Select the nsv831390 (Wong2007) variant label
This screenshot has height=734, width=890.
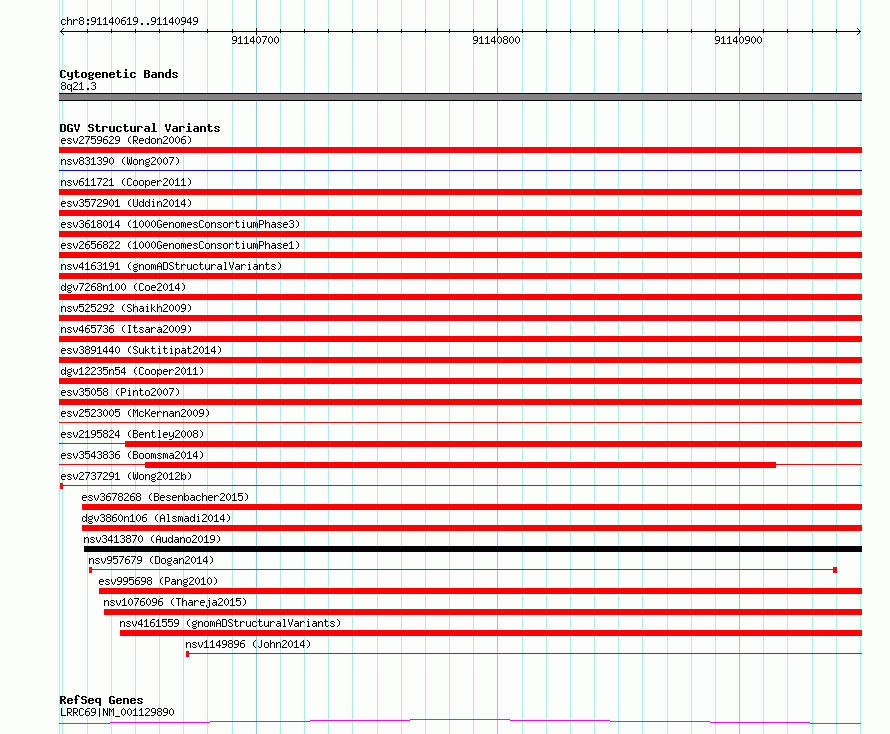(120, 161)
